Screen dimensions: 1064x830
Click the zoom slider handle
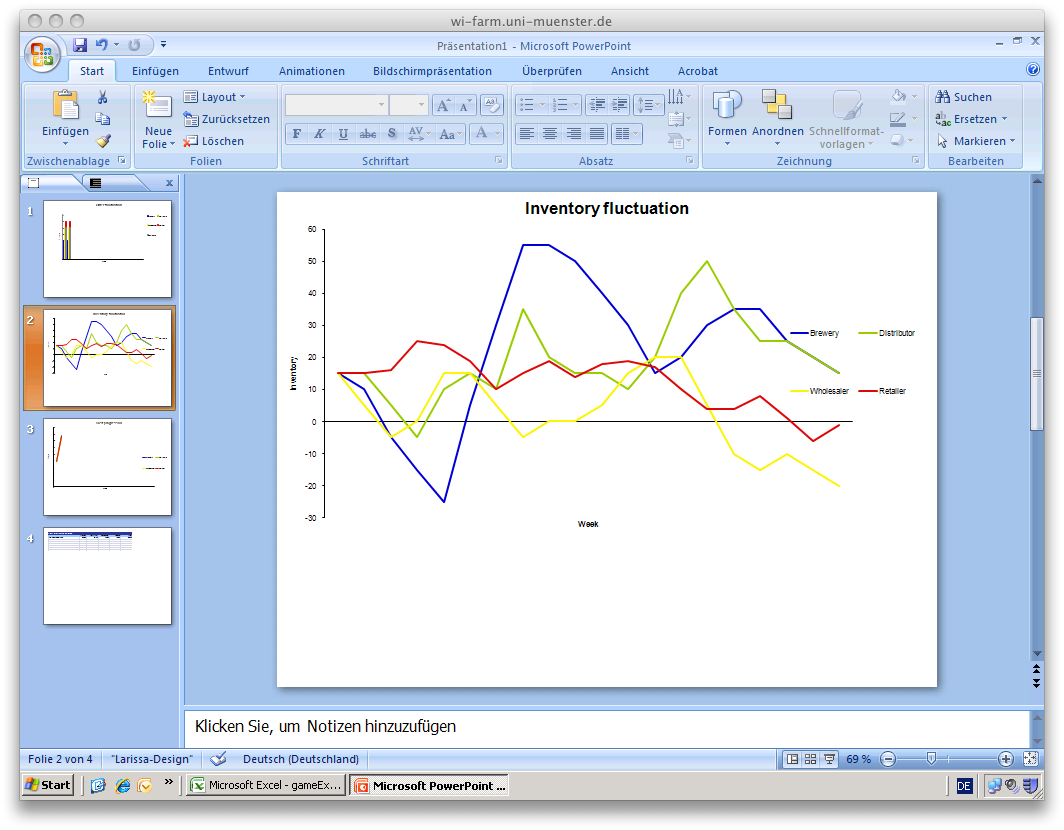tap(931, 759)
